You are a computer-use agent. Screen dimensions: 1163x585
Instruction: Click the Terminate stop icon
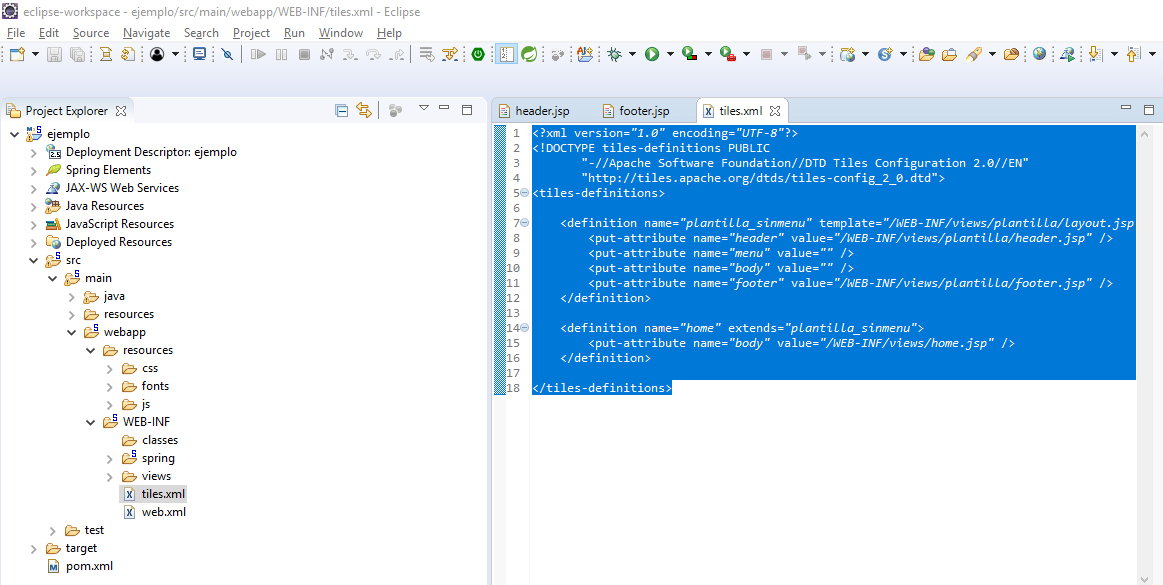click(x=304, y=54)
